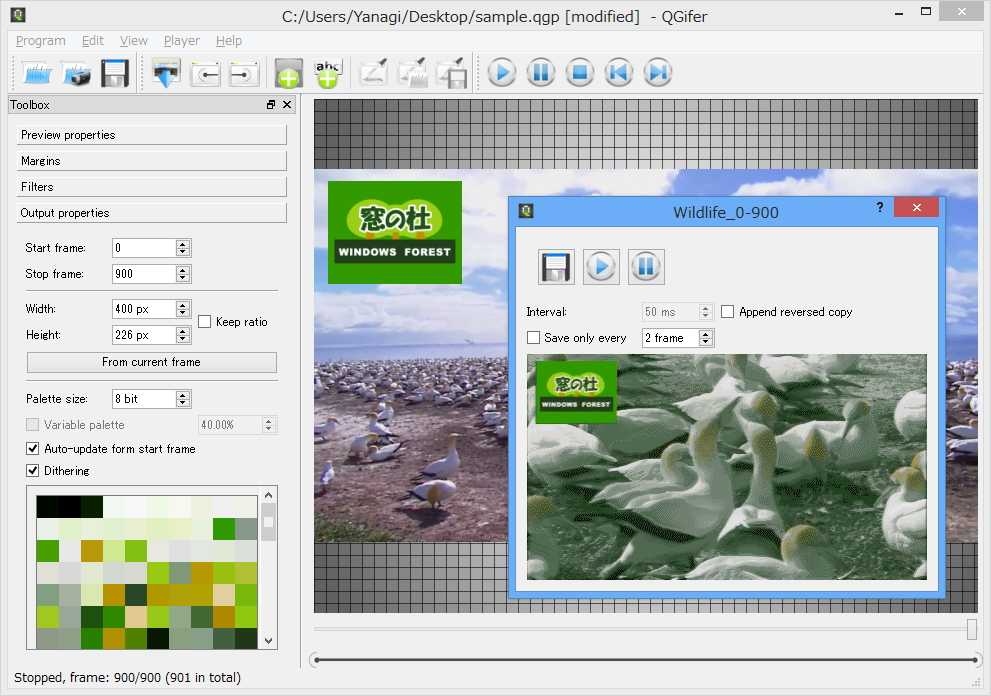Pause the GIF preview in Wildlife dialog
Image resolution: width=991 pixels, height=696 pixels.
[646, 267]
